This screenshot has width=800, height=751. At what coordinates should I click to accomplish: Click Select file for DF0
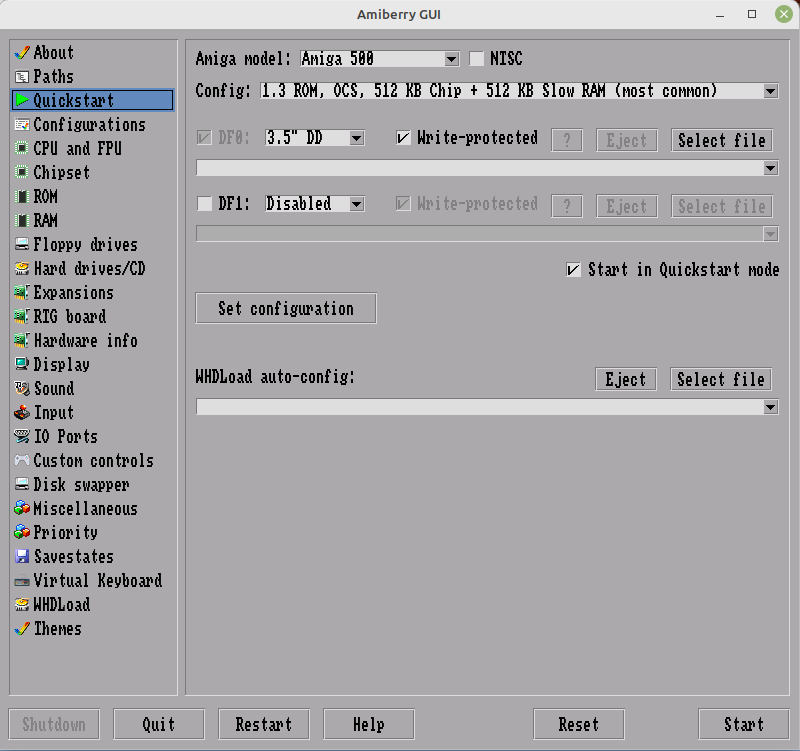pyautogui.click(x=721, y=140)
